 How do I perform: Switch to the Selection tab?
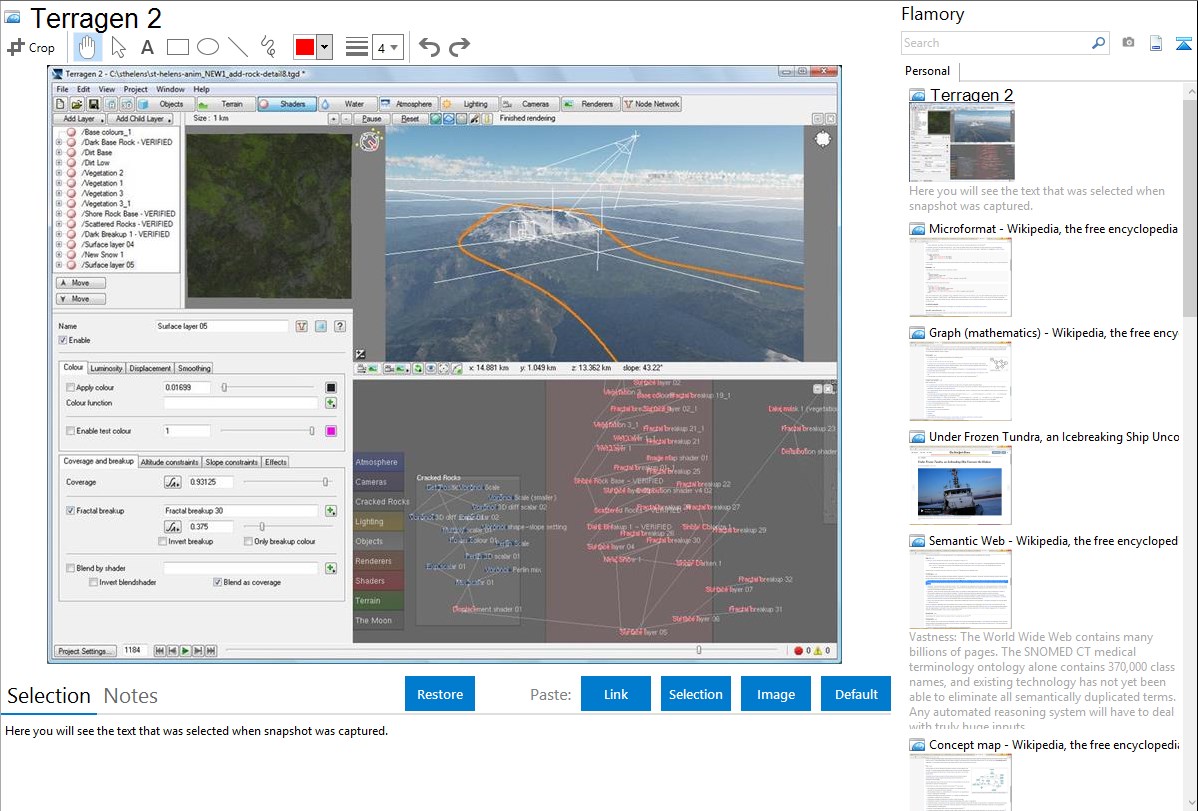49,696
